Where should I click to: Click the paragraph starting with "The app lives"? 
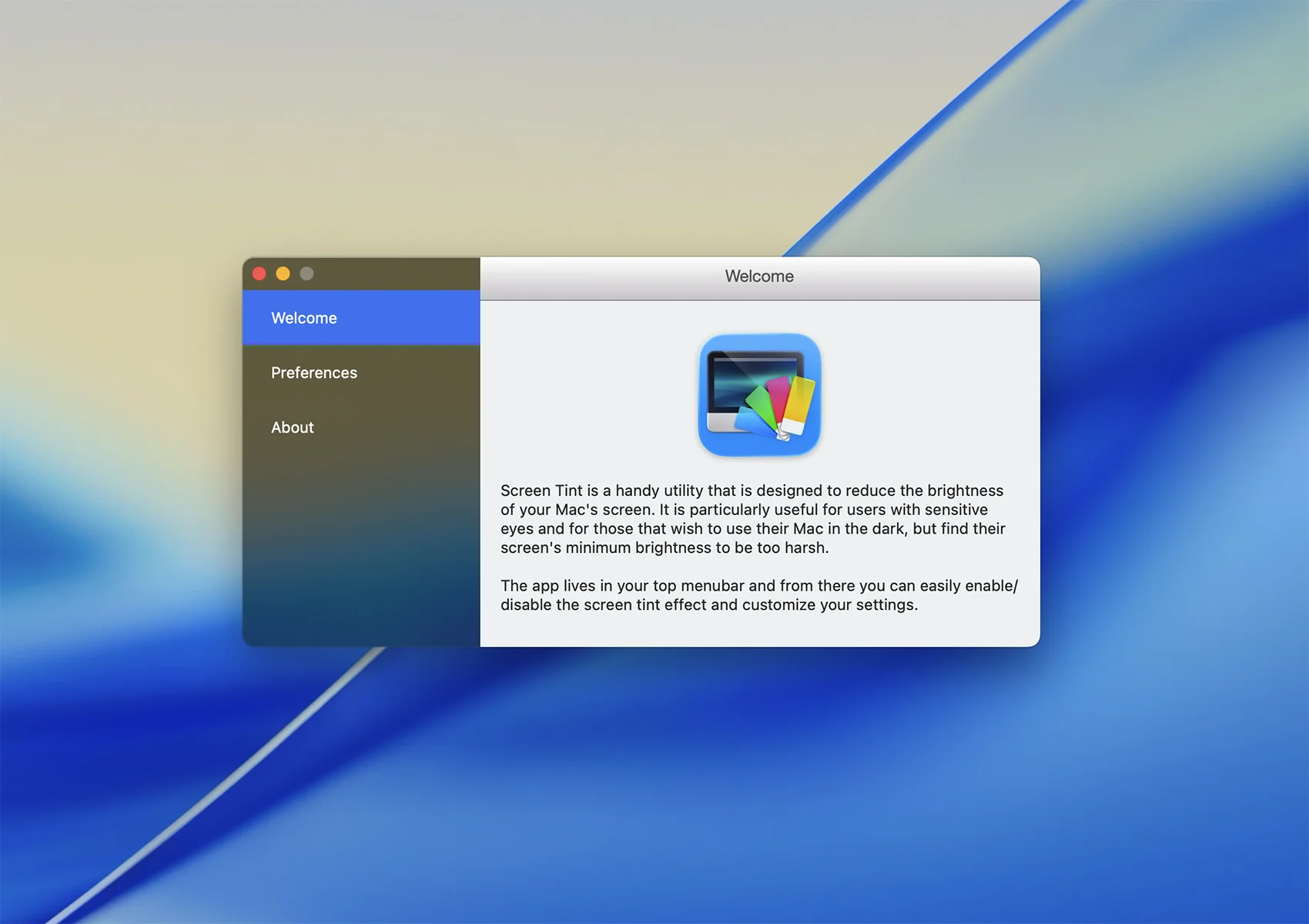pyautogui.click(x=758, y=595)
